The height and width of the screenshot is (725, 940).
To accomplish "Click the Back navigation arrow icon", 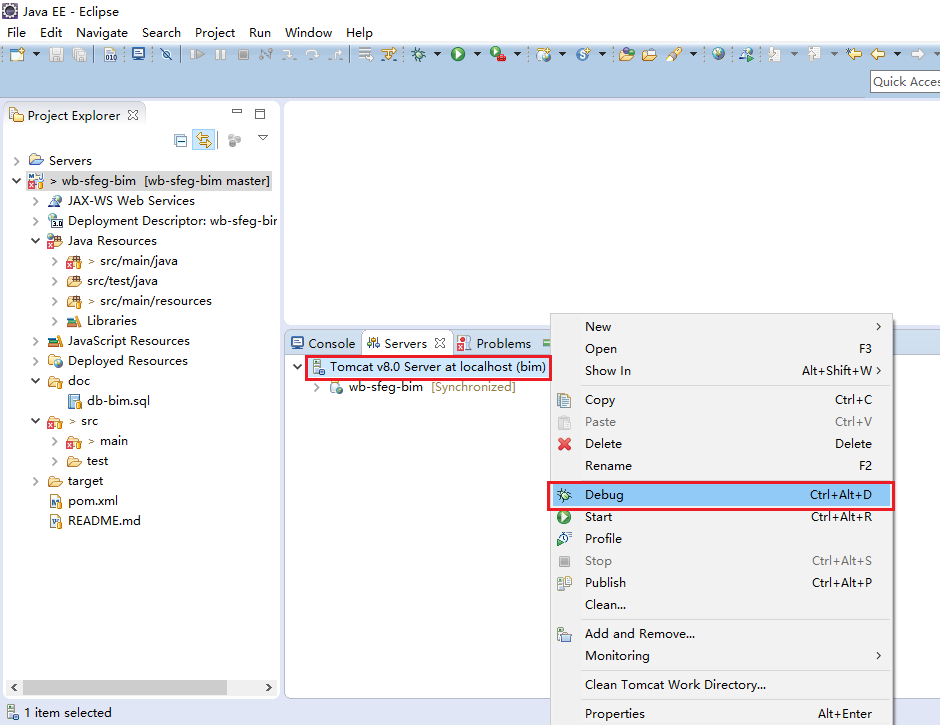I will [878, 55].
